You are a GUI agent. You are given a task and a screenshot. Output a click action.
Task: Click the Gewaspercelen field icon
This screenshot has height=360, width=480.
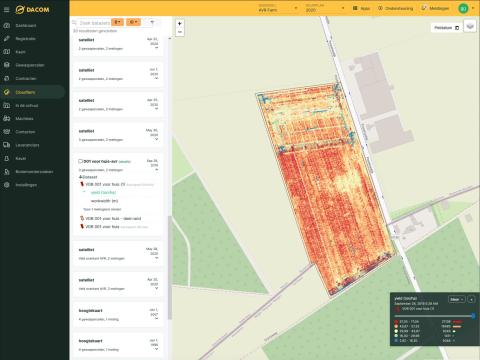(x=7, y=65)
